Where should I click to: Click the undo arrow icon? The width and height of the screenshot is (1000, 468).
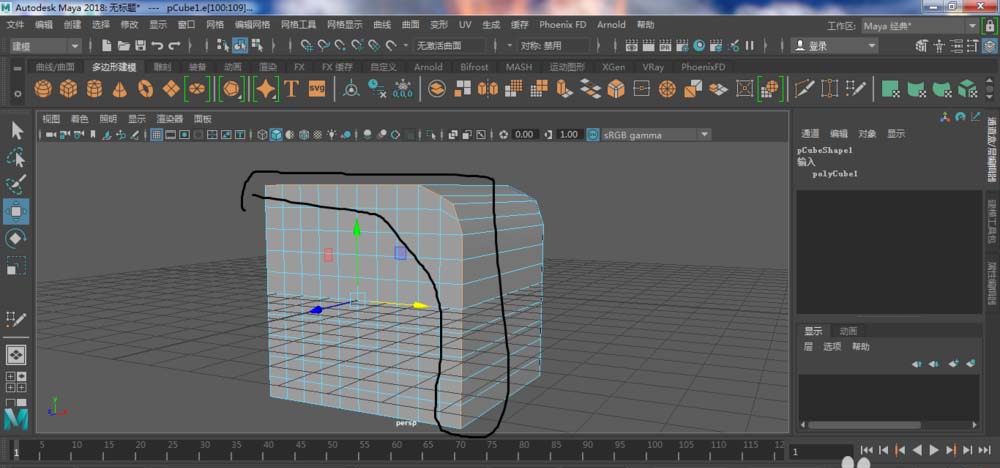coord(158,45)
